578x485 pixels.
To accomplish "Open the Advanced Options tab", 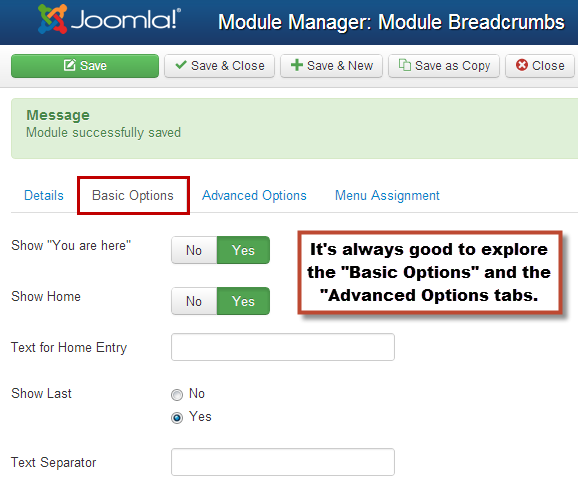I will coord(254,195).
